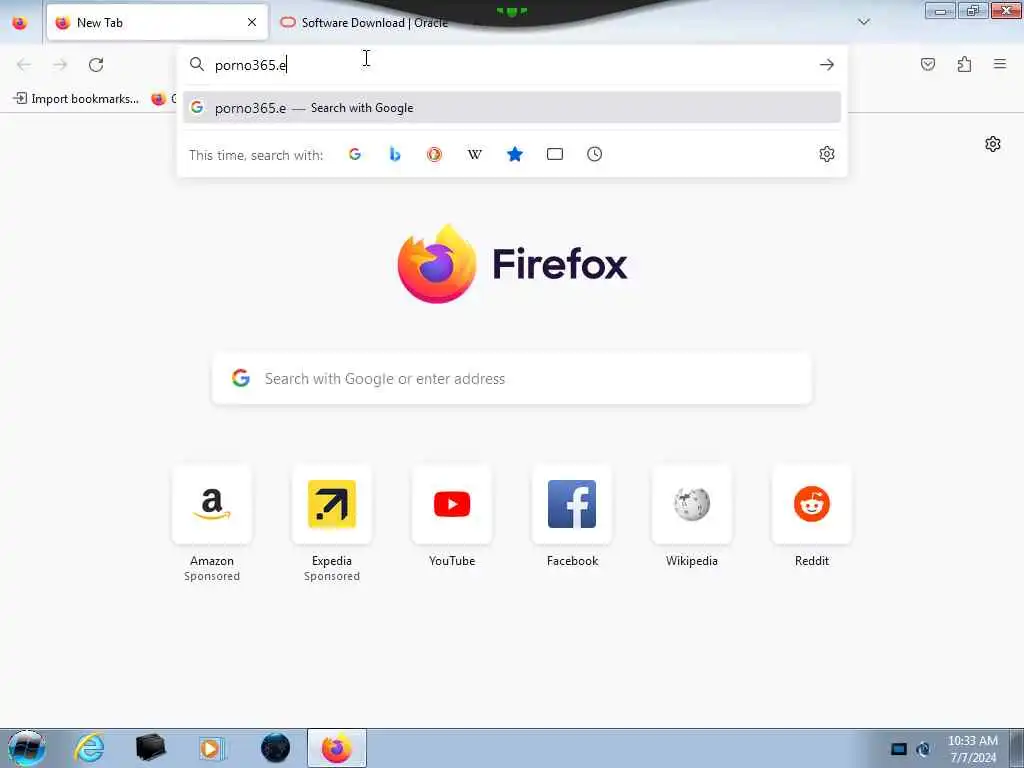Reload the current page
Screen dimensions: 1024x768
(96, 65)
